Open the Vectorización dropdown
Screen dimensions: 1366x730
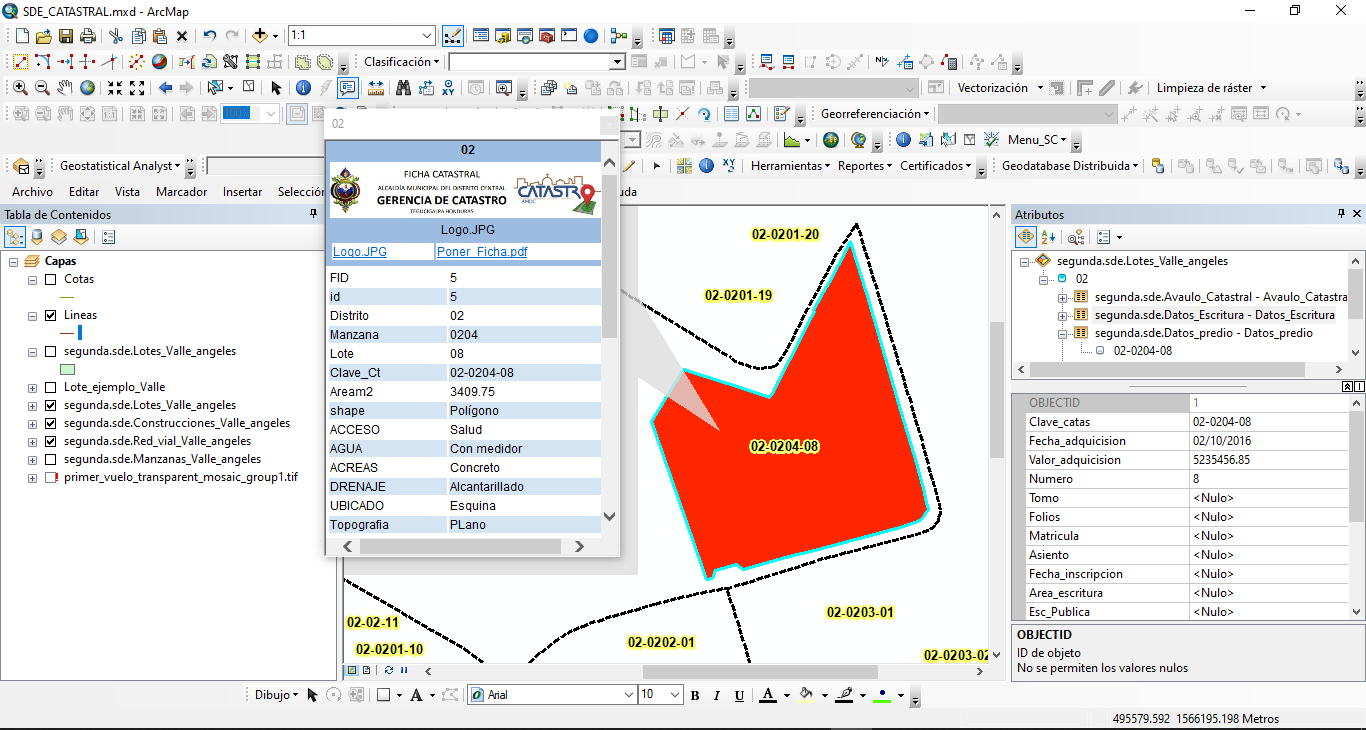pos(1000,88)
